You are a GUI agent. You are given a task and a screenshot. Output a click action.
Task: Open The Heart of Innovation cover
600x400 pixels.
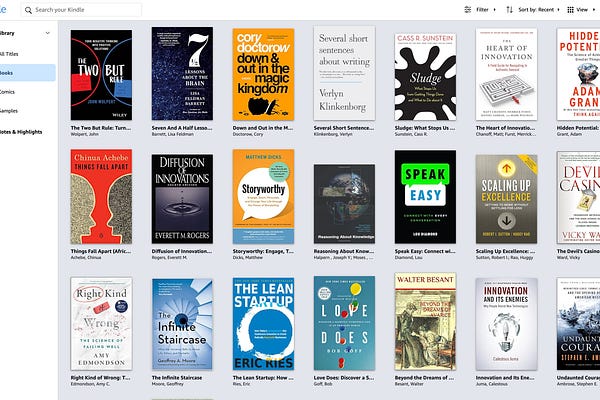tap(506, 74)
